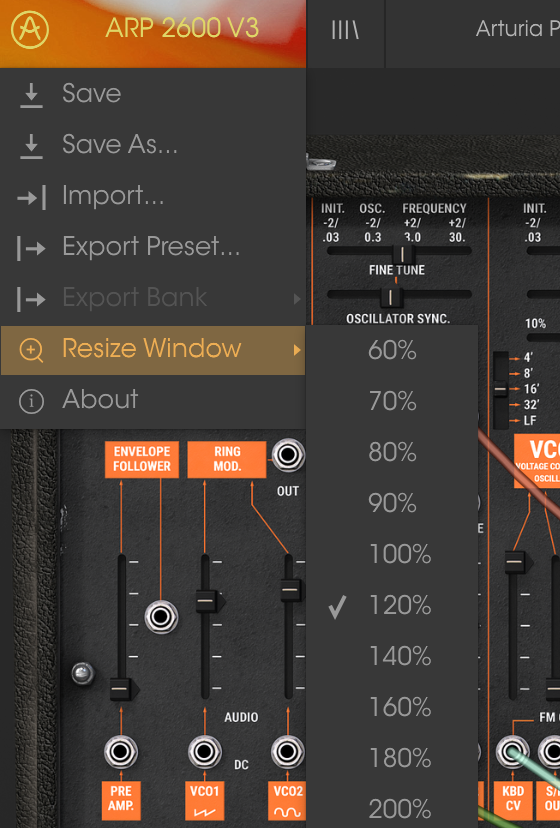Image resolution: width=560 pixels, height=828 pixels.
Task: Click the ARP 2600 V3 title
Action: [182, 28]
